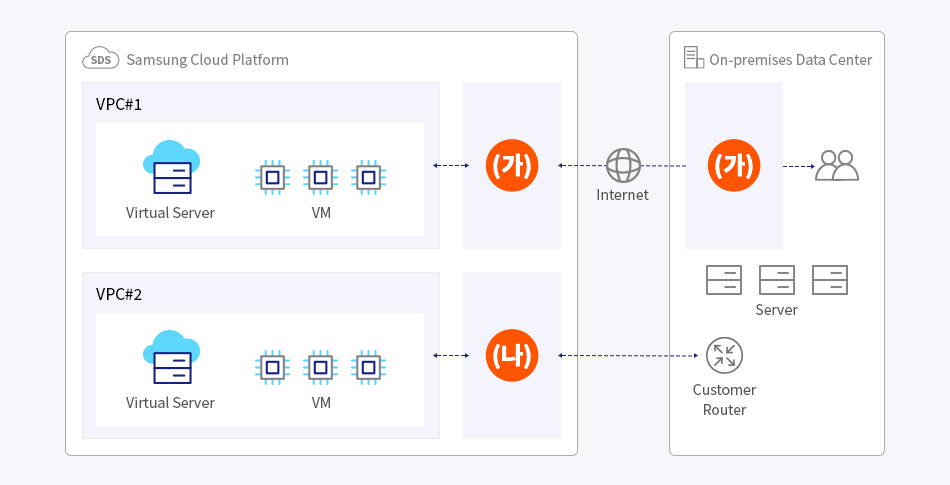Screen dimensions: 950x485
Task: Click the leftmost Server rack icon
Action: point(724,280)
